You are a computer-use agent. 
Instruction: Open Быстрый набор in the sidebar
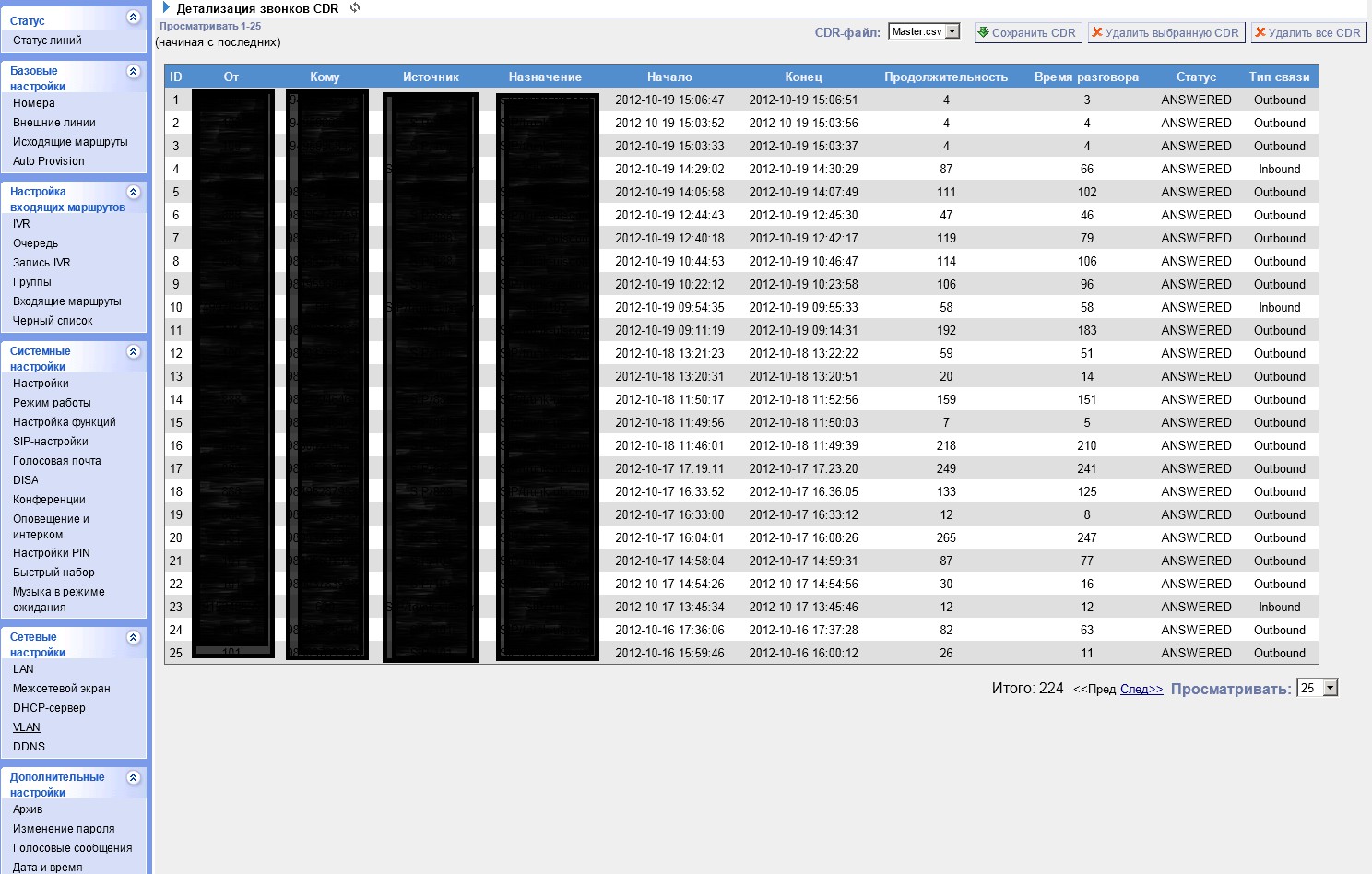(53, 573)
